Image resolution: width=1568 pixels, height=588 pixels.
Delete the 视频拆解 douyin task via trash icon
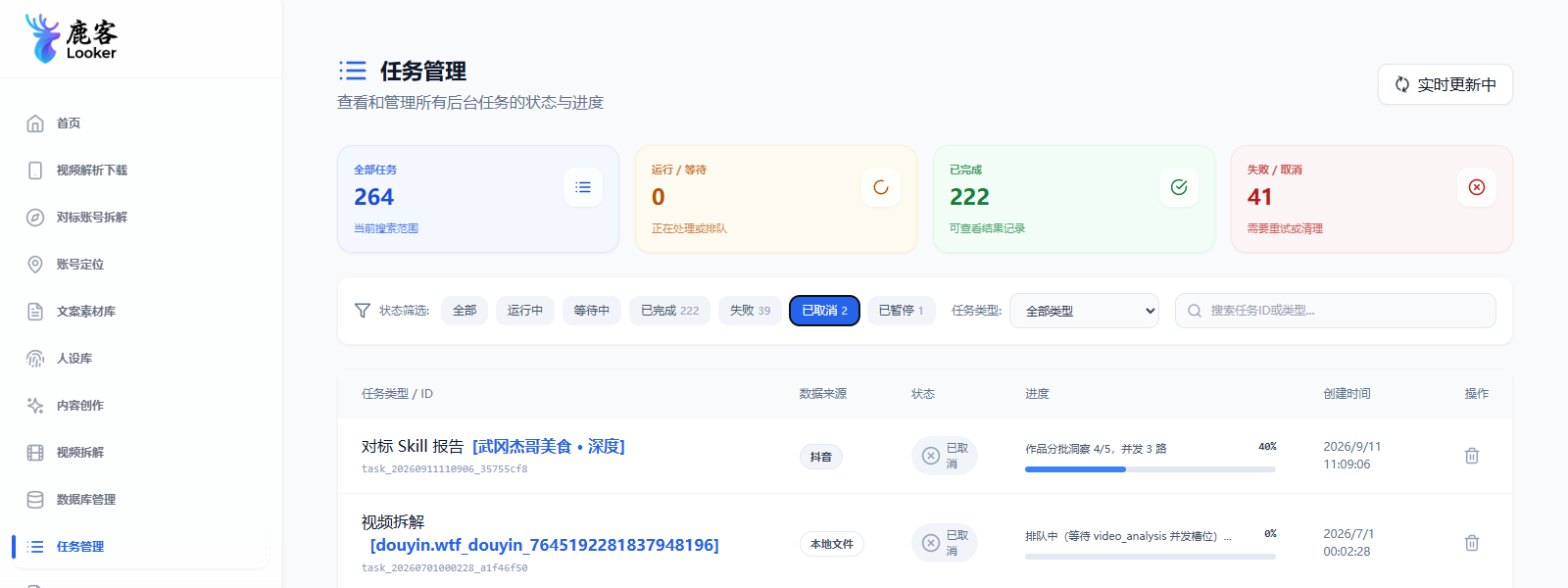pos(1472,543)
